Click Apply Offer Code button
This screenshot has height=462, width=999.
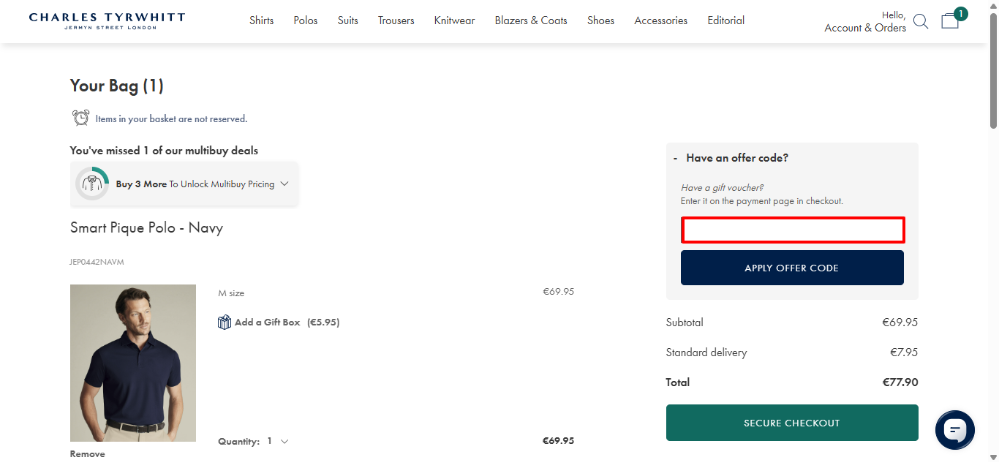click(792, 268)
